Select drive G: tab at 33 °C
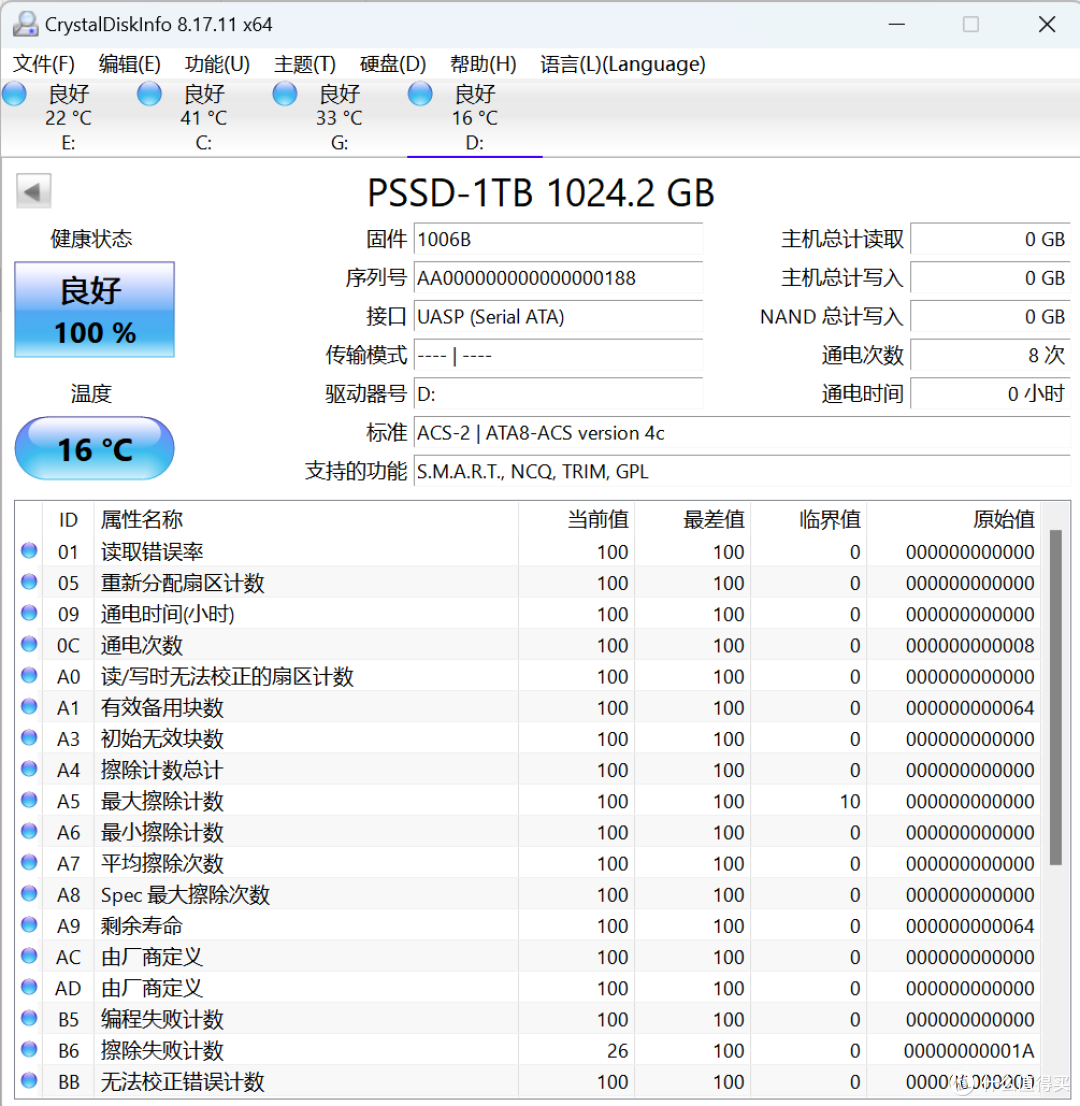Image resolution: width=1080 pixels, height=1106 pixels. [339, 118]
